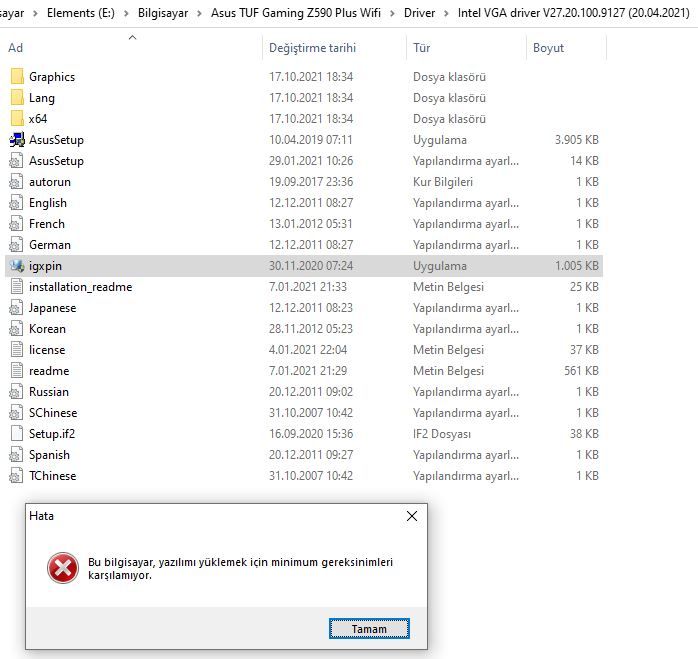Open Elements (E:) in the breadcrumb path
The width and height of the screenshot is (698, 659).
click(x=81, y=13)
